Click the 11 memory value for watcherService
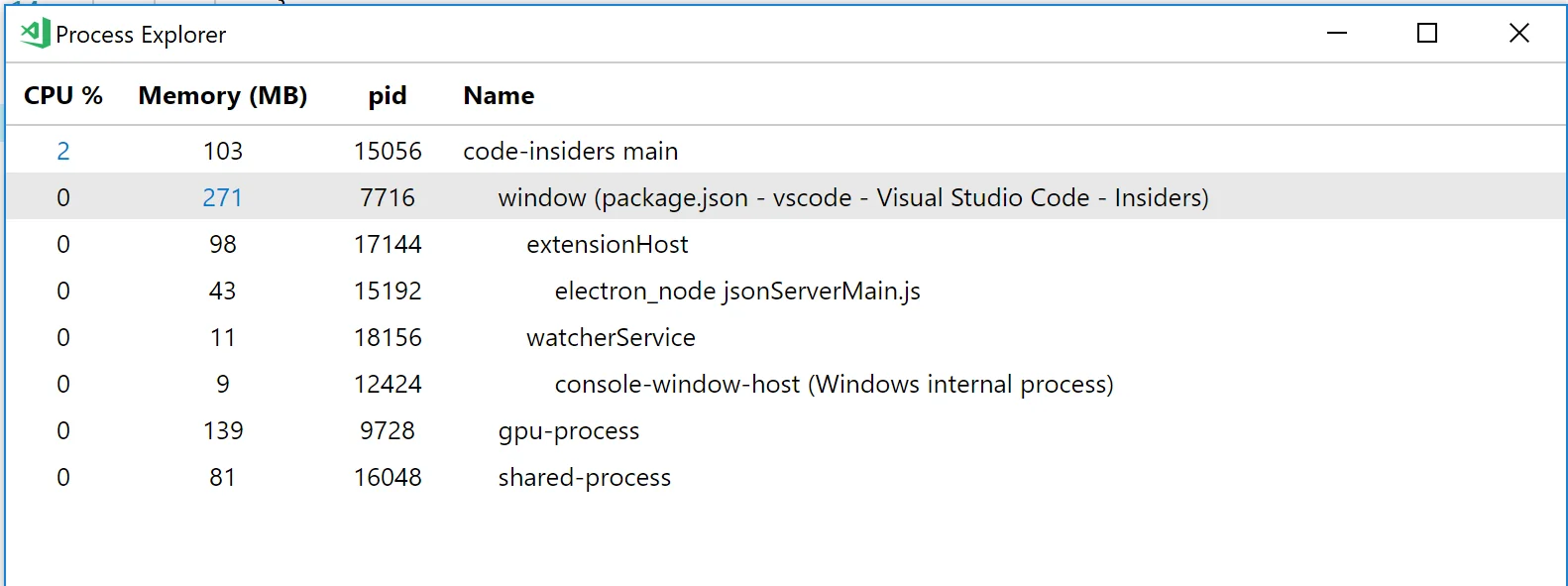Screen dimensions: 1568x586 (x=223, y=337)
